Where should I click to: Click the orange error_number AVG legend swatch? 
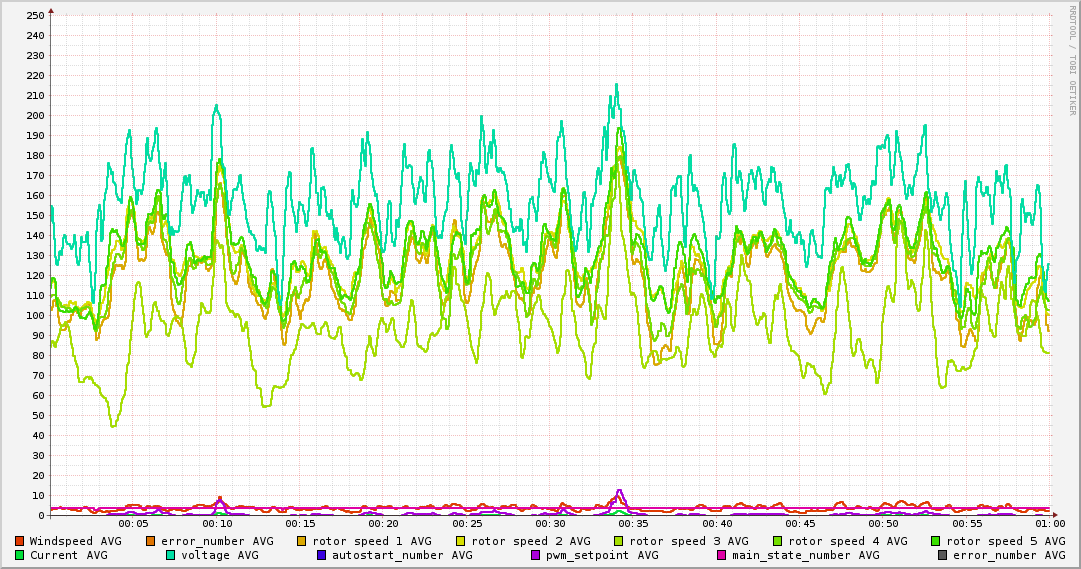coord(151,541)
